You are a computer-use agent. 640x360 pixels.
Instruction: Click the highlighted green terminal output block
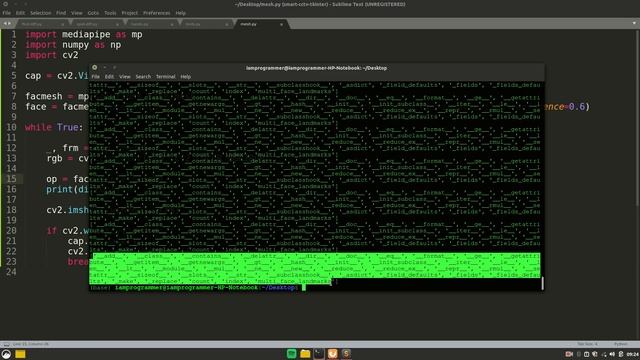click(315, 269)
